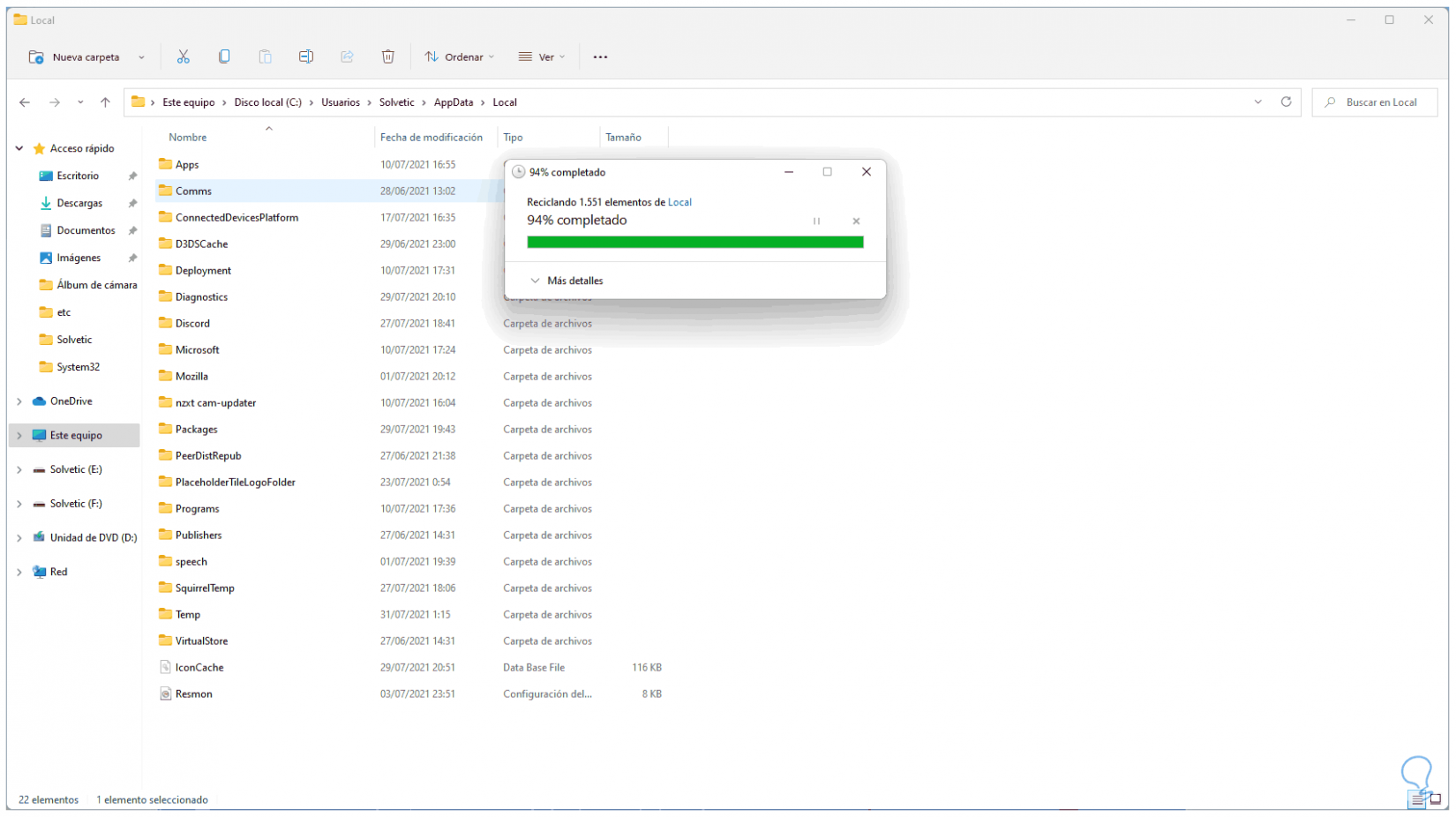Screen dimensions: 1456x817
Task: Click the Paste icon in toolbar
Action: click(265, 56)
